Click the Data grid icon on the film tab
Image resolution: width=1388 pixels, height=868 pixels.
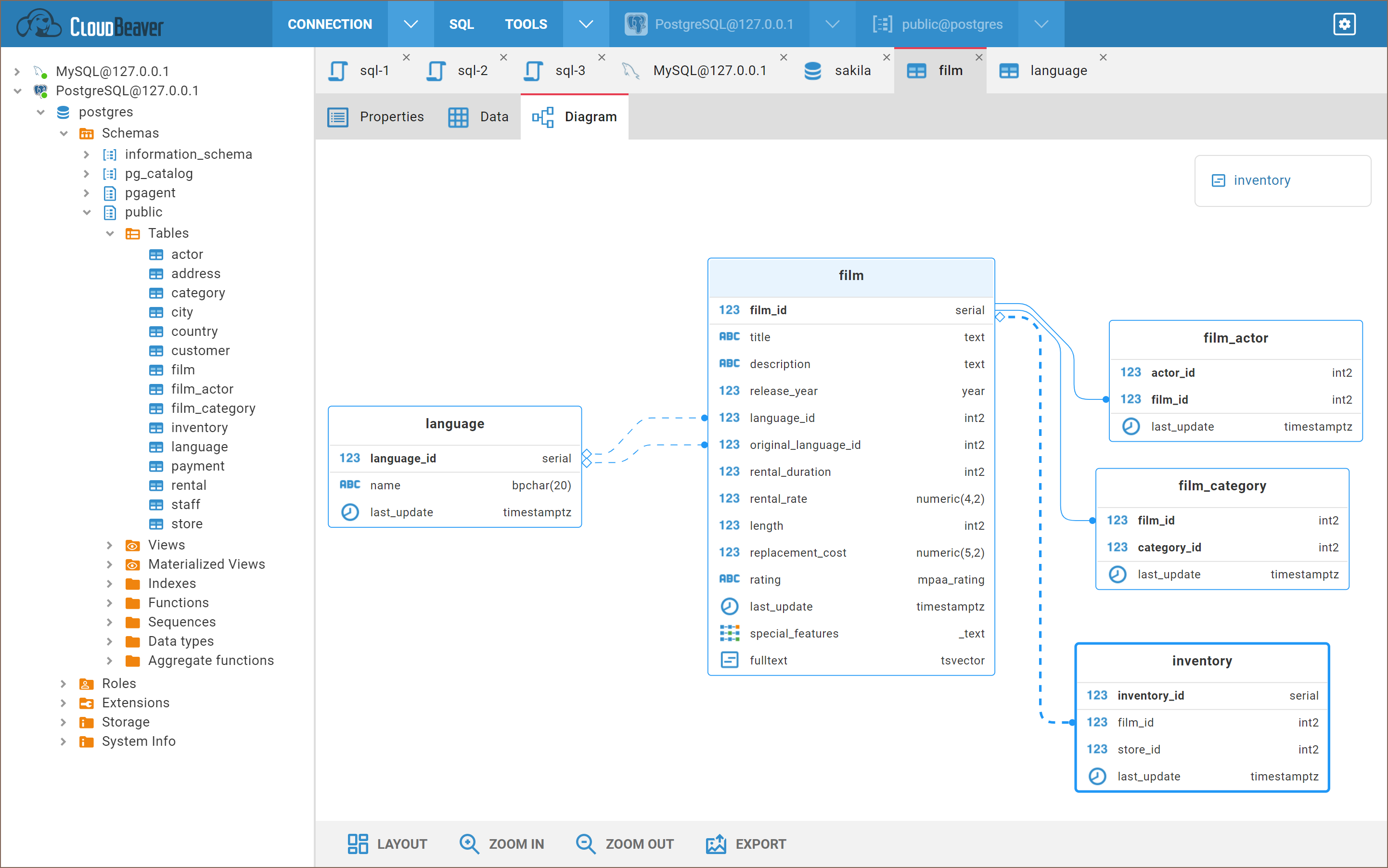point(458,116)
